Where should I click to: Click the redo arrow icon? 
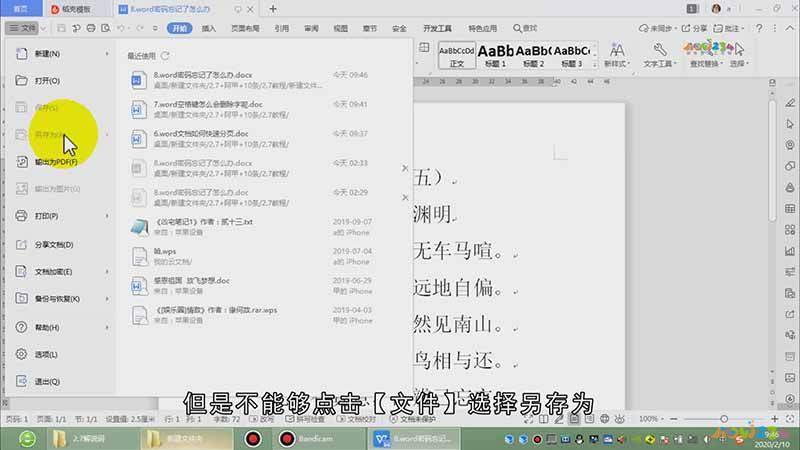pyautogui.click(x=139, y=28)
